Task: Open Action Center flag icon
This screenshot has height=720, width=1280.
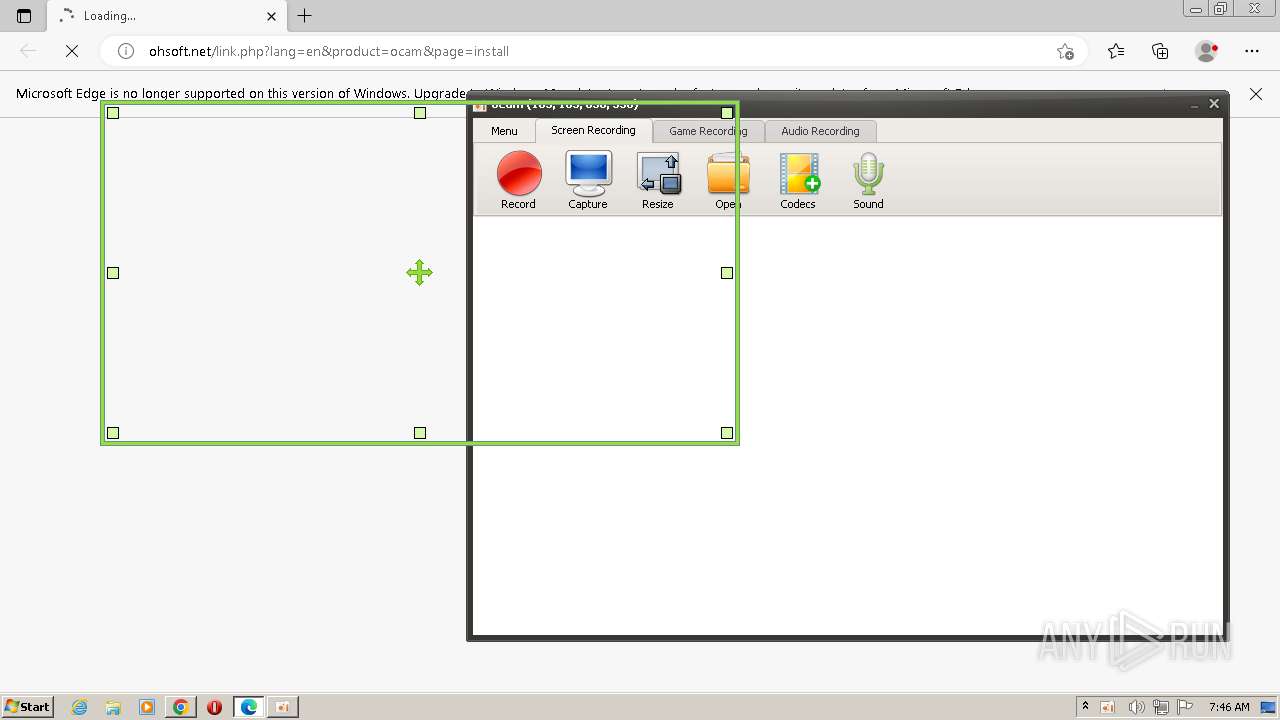Action: (x=1185, y=707)
